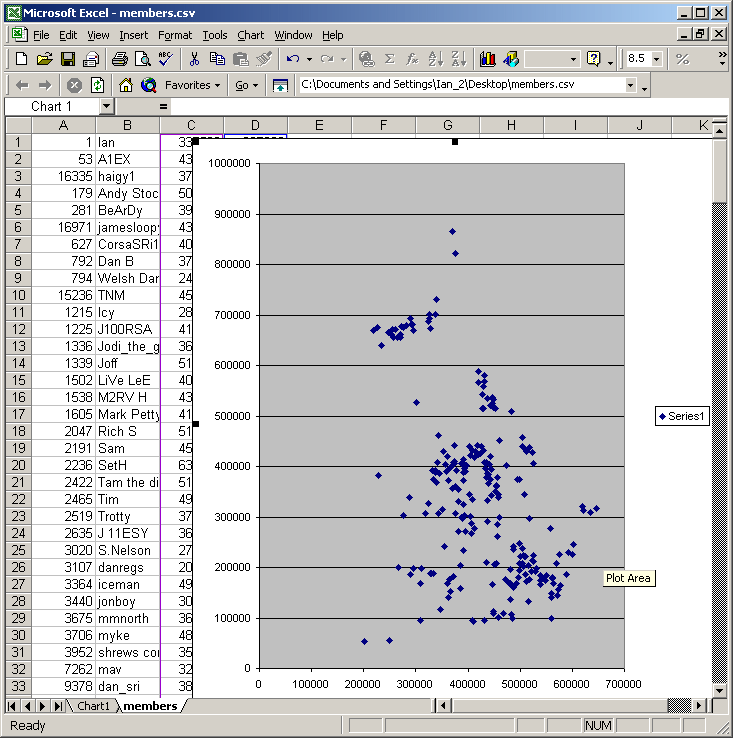733x738 pixels.
Task: Click the Save disk icon
Action: click(x=68, y=59)
